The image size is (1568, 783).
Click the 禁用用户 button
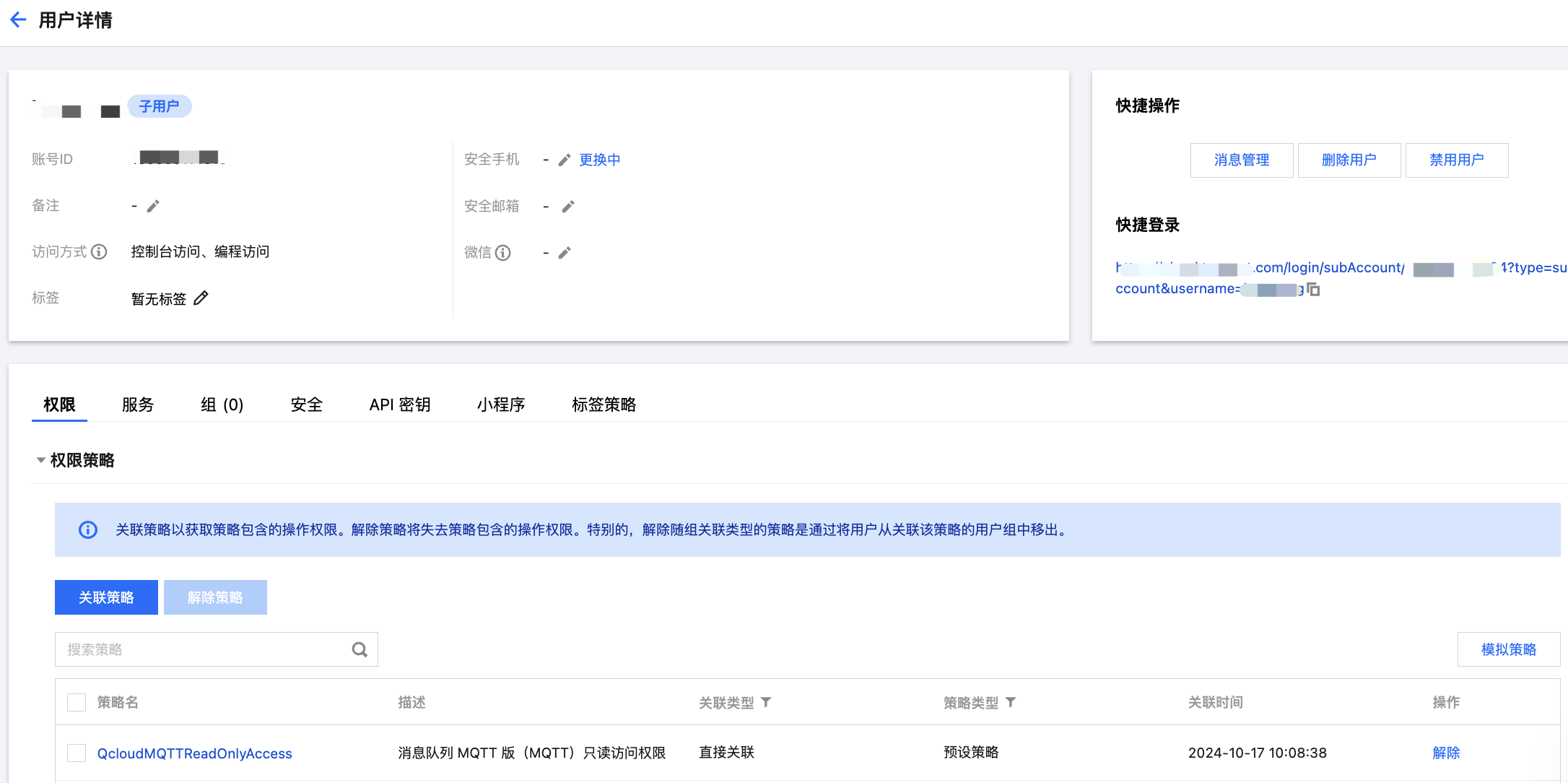click(x=1456, y=160)
